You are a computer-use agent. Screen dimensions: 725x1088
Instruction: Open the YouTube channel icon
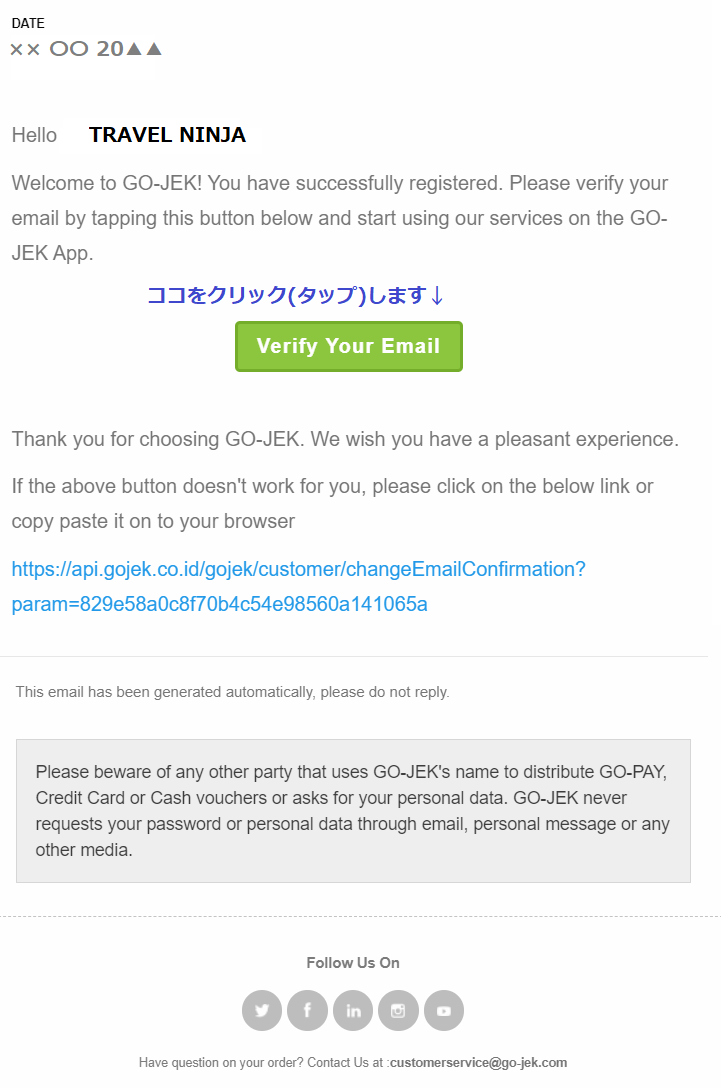click(x=444, y=1010)
